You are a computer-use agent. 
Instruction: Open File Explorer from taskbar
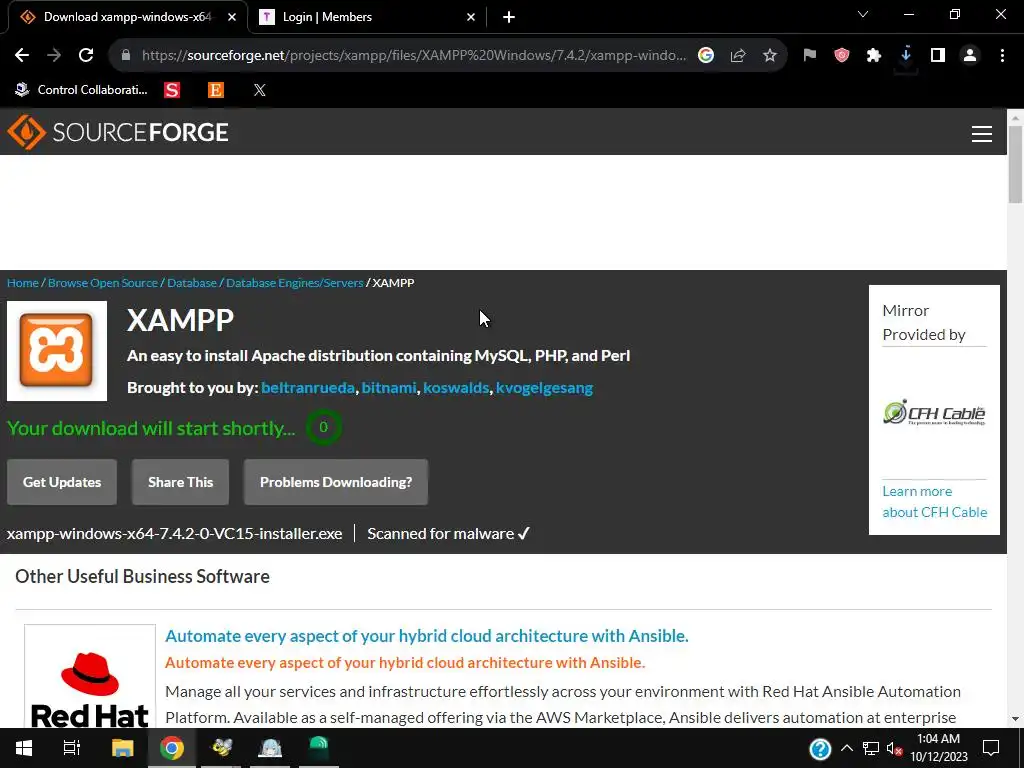122,748
